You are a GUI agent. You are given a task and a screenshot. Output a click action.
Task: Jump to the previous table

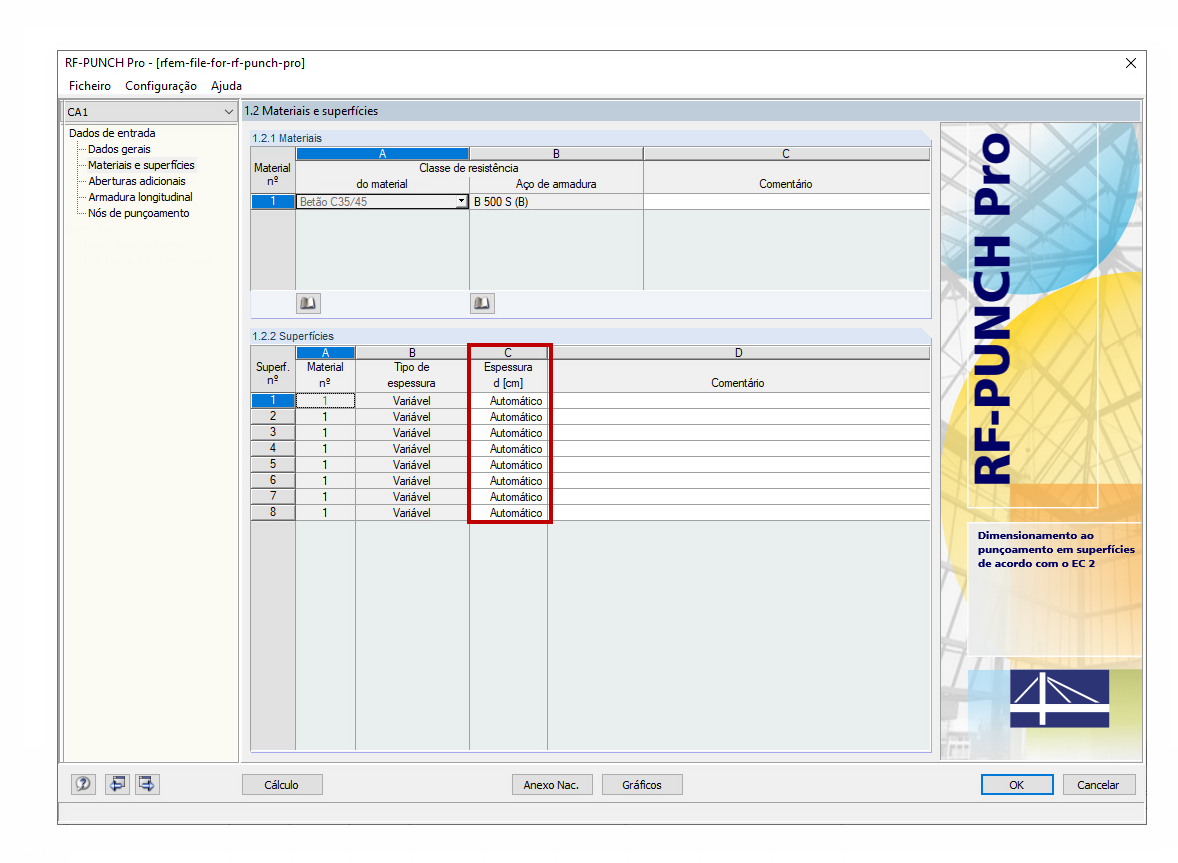coord(117,784)
